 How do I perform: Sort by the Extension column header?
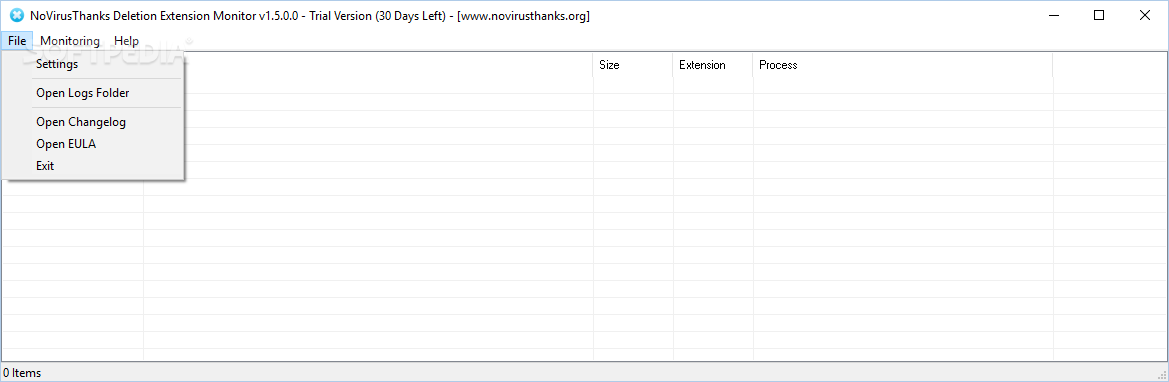713,65
